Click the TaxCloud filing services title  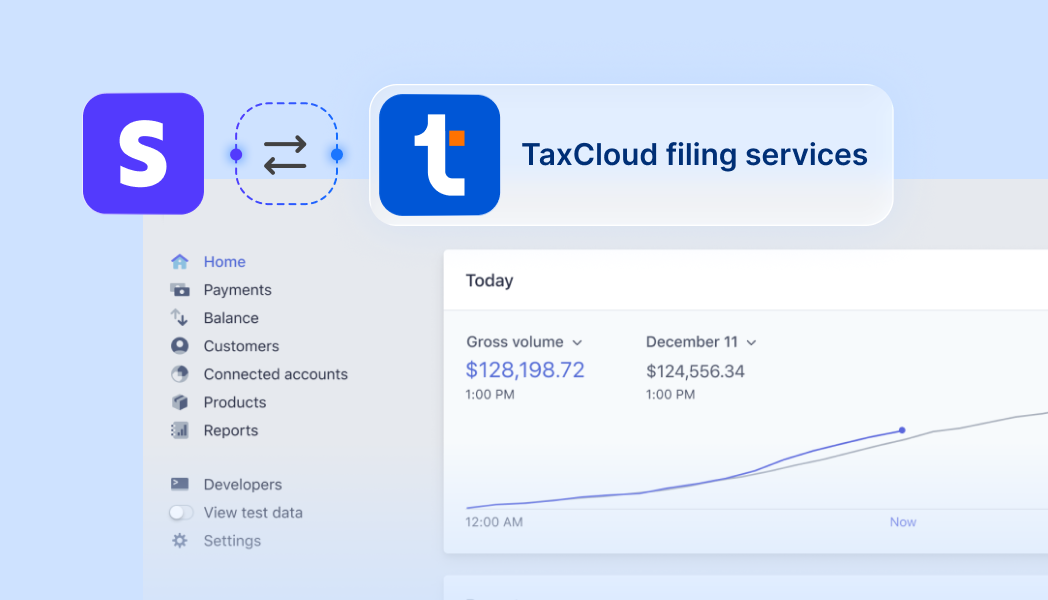click(694, 154)
